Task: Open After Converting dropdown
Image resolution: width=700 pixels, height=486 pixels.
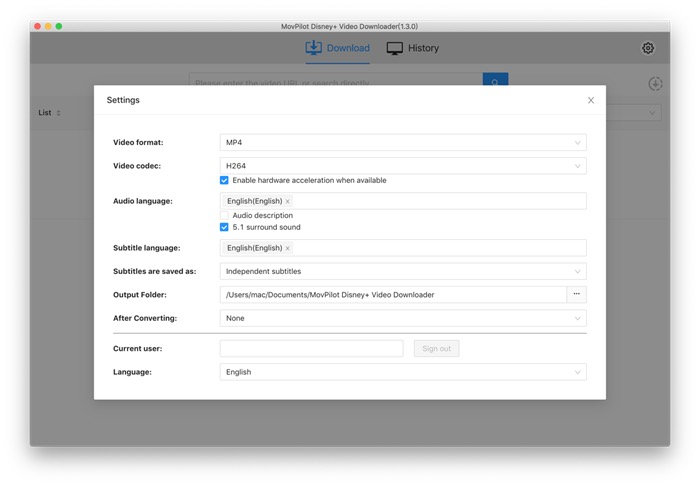Action: (403, 318)
